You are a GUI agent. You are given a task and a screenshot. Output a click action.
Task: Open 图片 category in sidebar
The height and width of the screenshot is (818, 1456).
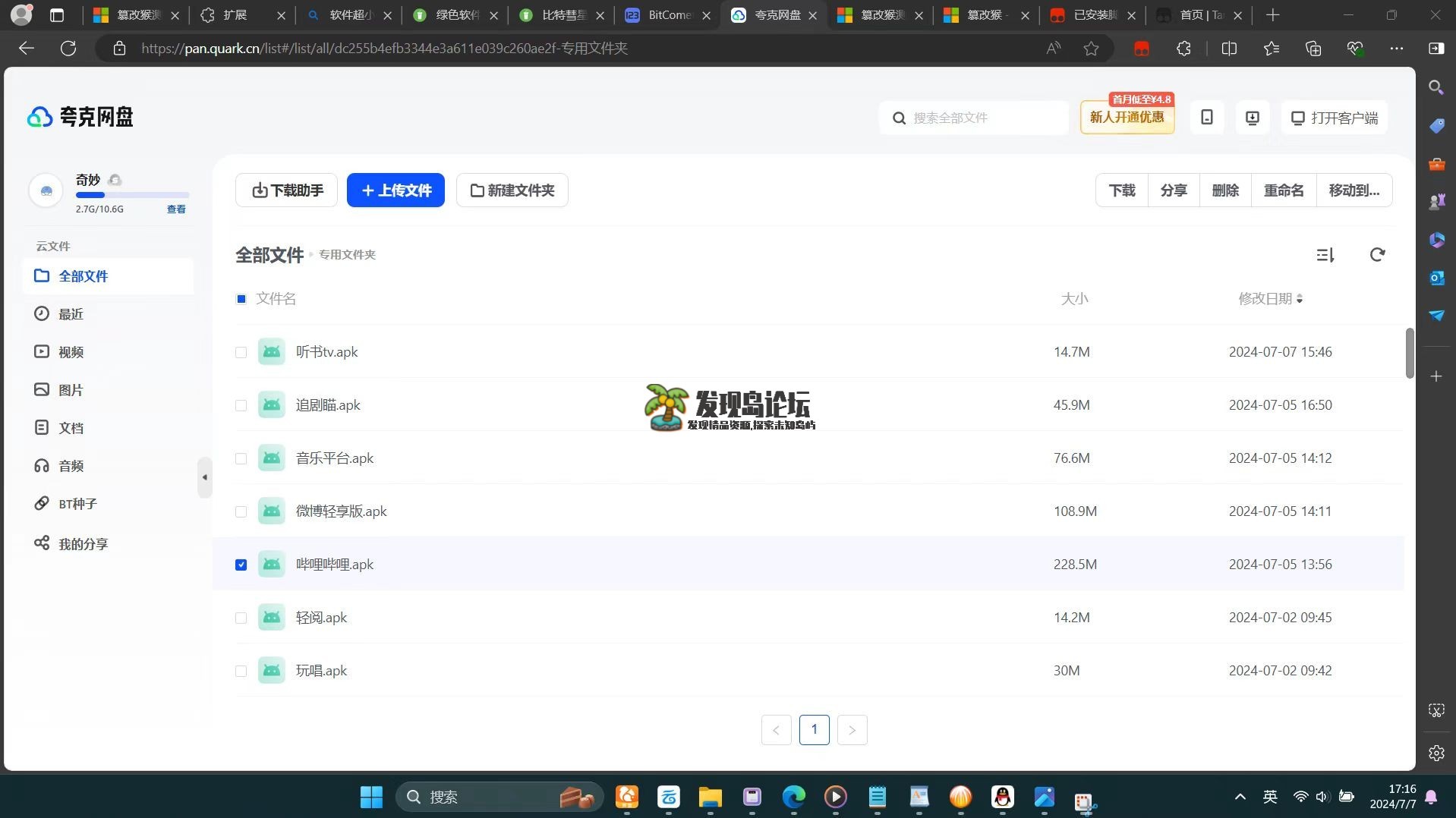coord(108,390)
